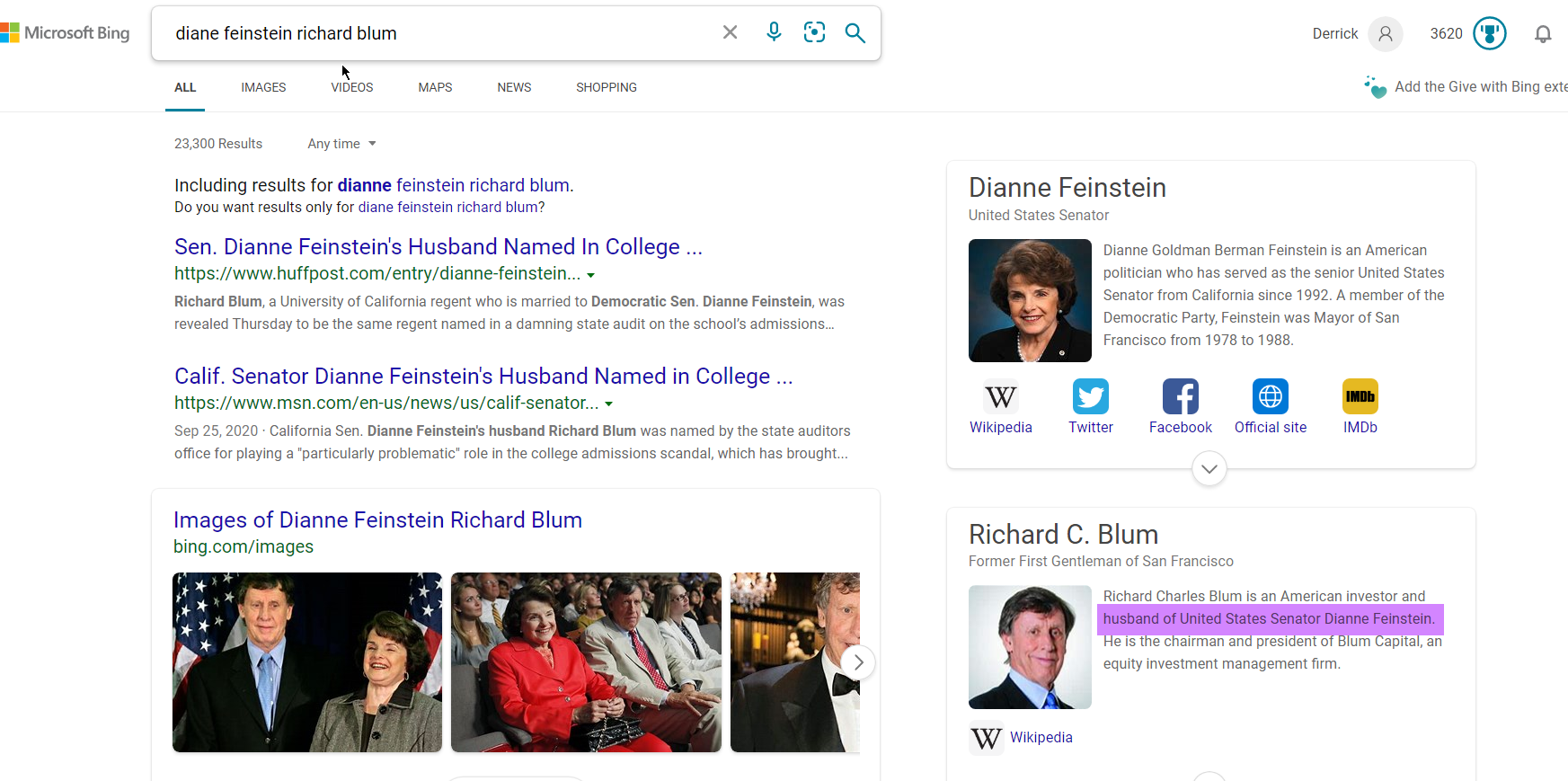Switch to the SHOPPING tab

[607, 87]
